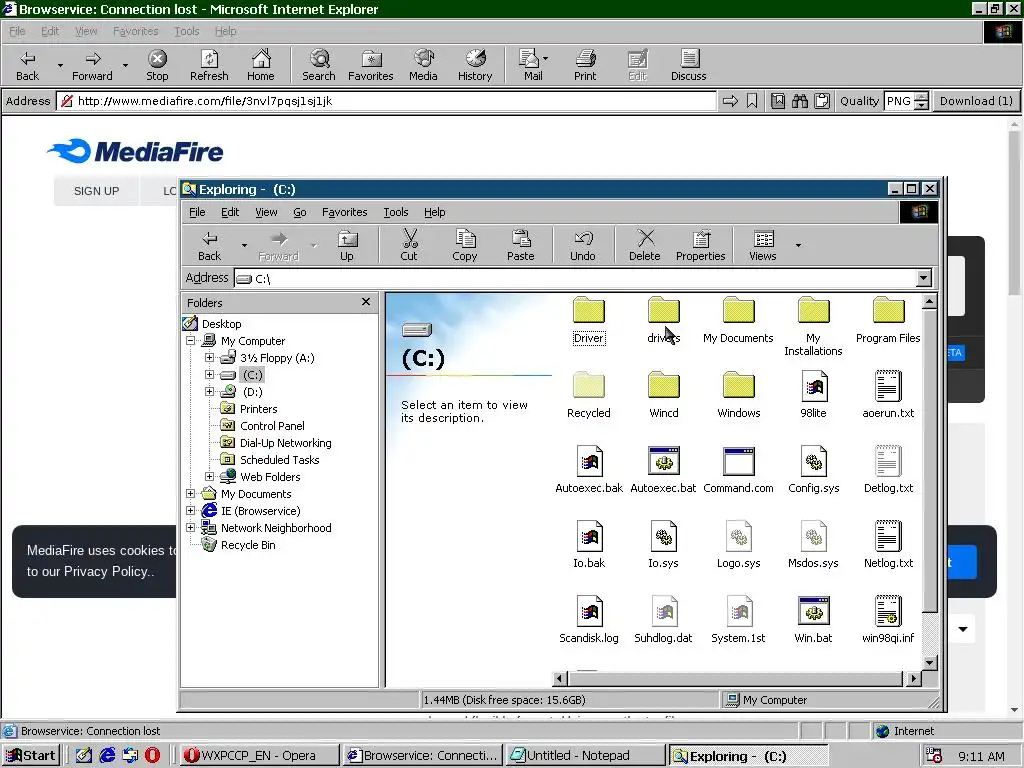Image resolution: width=1024 pixels, height=768 pixels.
Task: Open Favorites from Internet Explorer toolbar
Action: [x=371, y=65]
